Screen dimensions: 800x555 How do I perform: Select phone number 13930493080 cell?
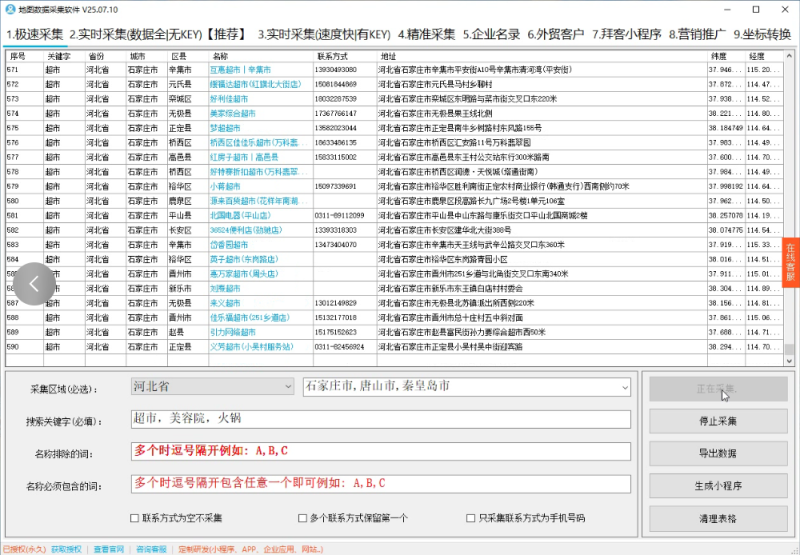coord(345,70)
